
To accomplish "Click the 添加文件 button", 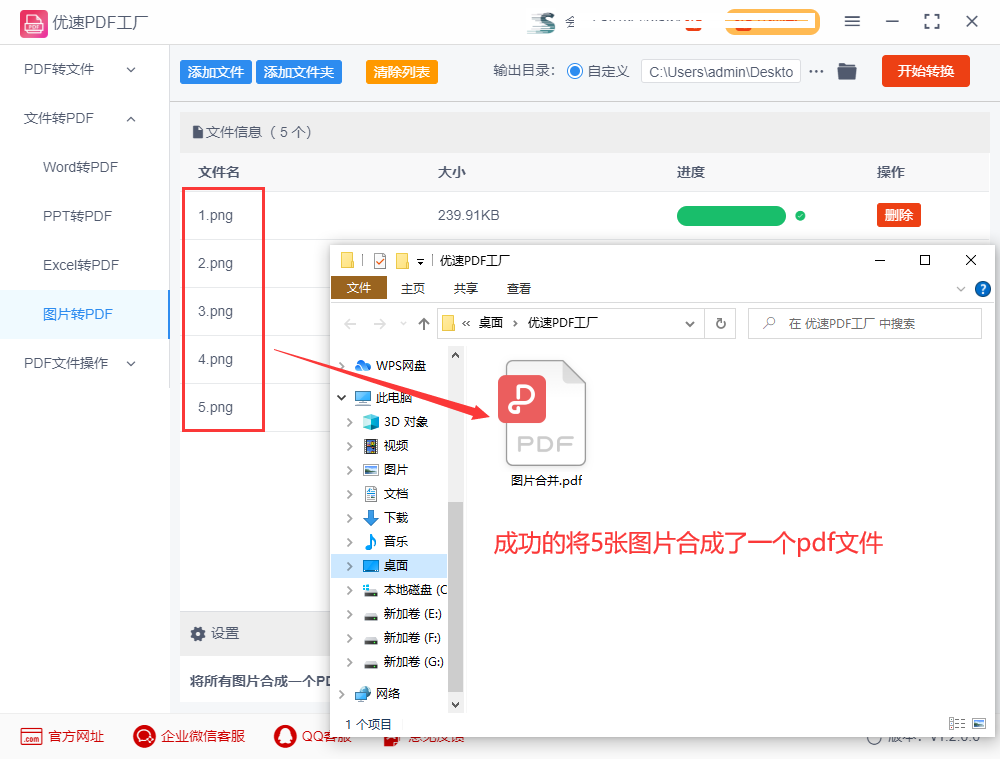I will pyautogui.click(x=216, y=72).
